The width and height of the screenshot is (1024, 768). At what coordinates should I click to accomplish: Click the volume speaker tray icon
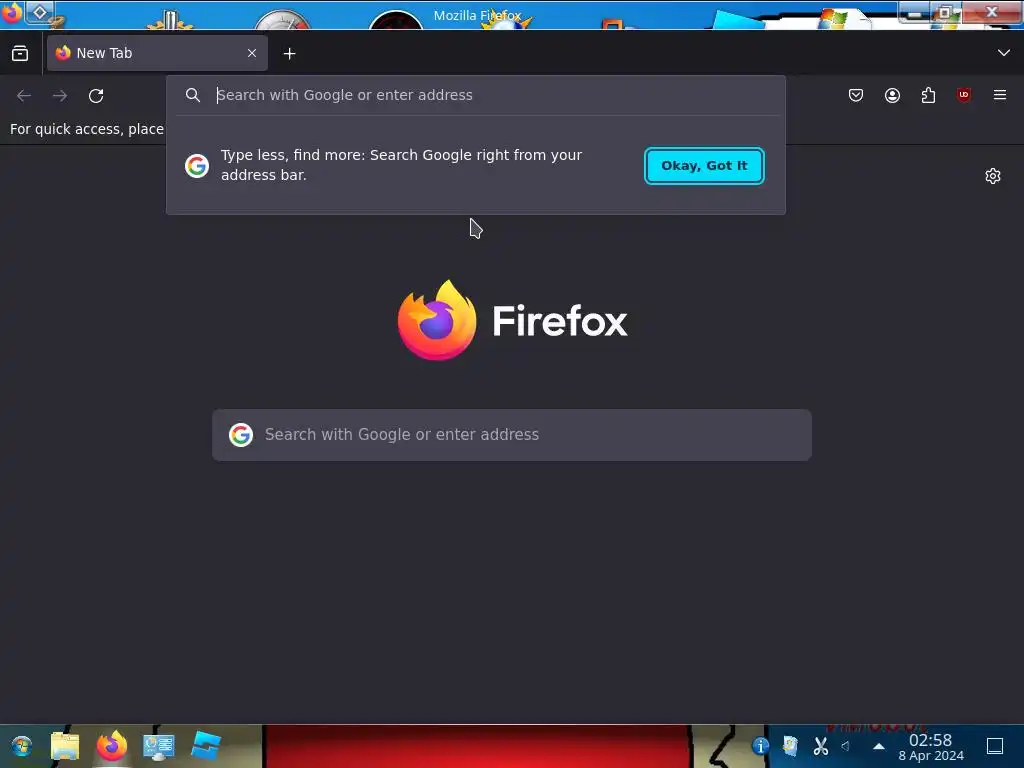pyautogui.click(x=846, y=746)
